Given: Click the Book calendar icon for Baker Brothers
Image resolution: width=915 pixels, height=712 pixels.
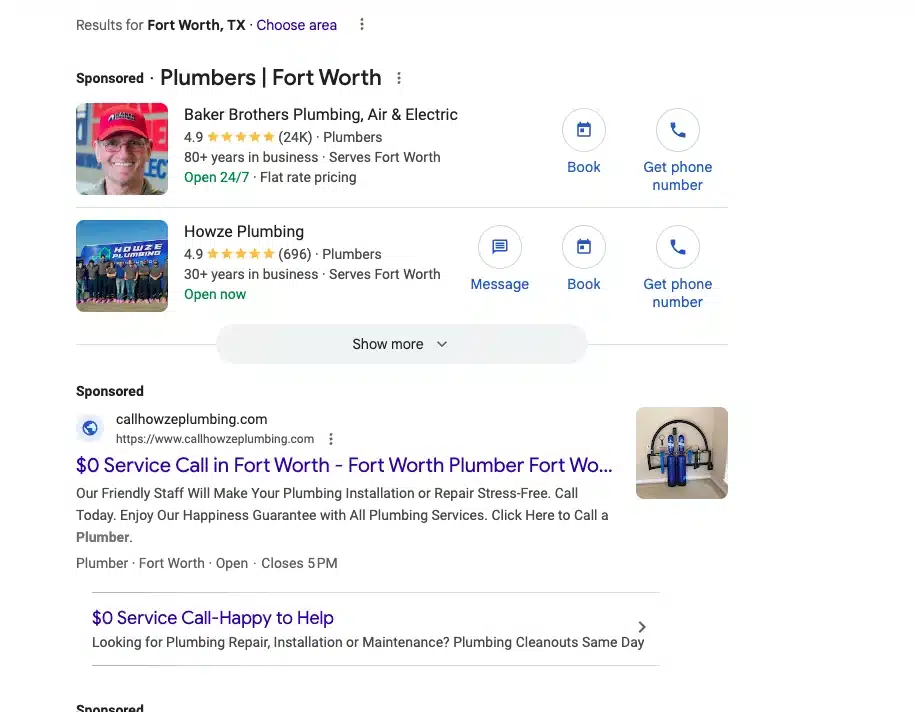Looking at the screenshot, I should click(584, 130).
